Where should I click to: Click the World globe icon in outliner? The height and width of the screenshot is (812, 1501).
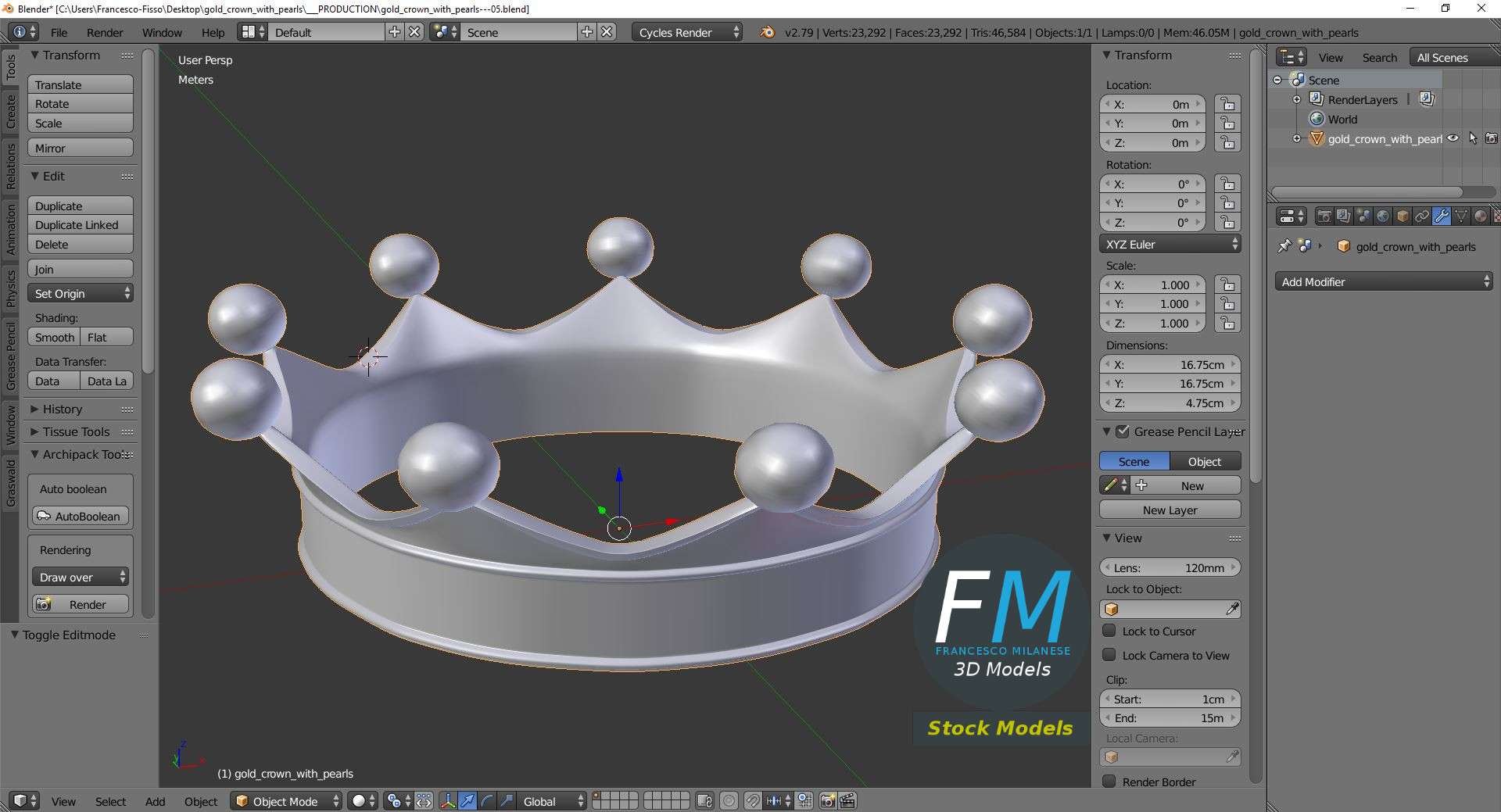pos(1317,119)
